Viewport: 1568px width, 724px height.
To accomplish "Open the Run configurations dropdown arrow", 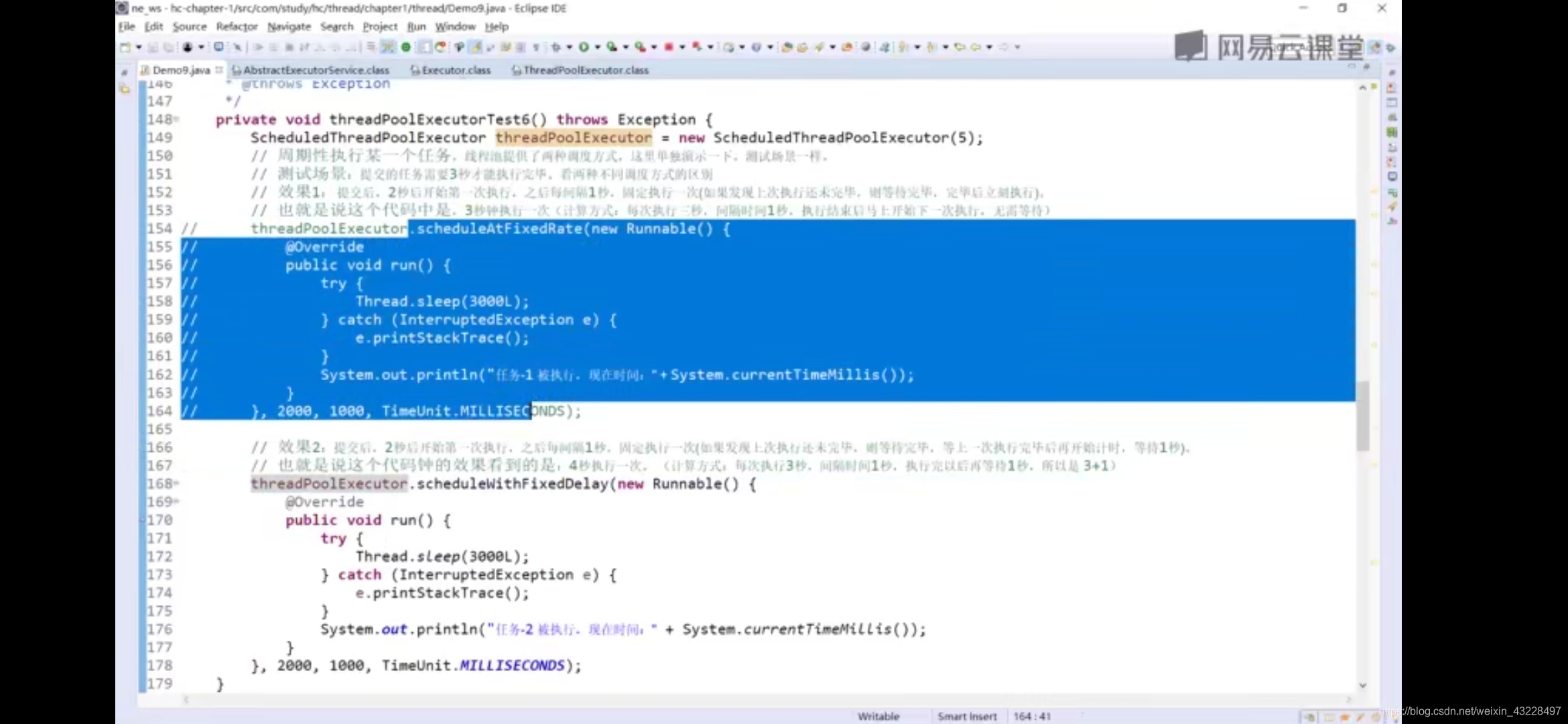I will click(598, 47).
